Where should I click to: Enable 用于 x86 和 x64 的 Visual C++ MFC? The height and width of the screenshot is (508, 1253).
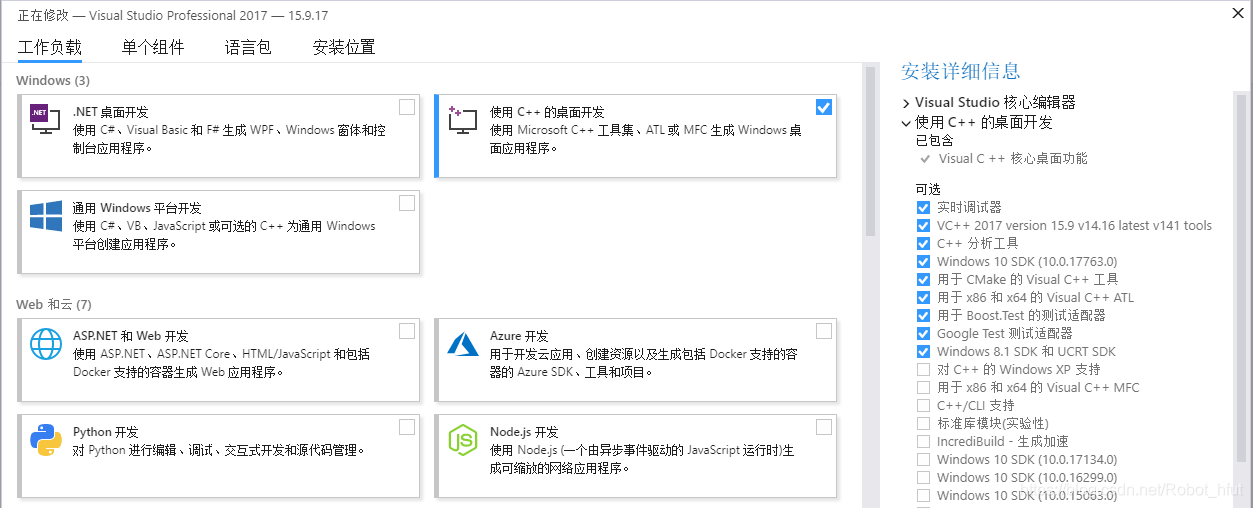click(923, 387)
